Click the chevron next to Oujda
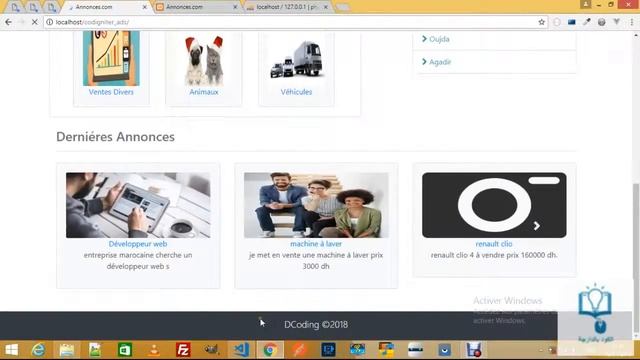Image resolution: width=640 pixels, height=360 pixels. [424, 39]
